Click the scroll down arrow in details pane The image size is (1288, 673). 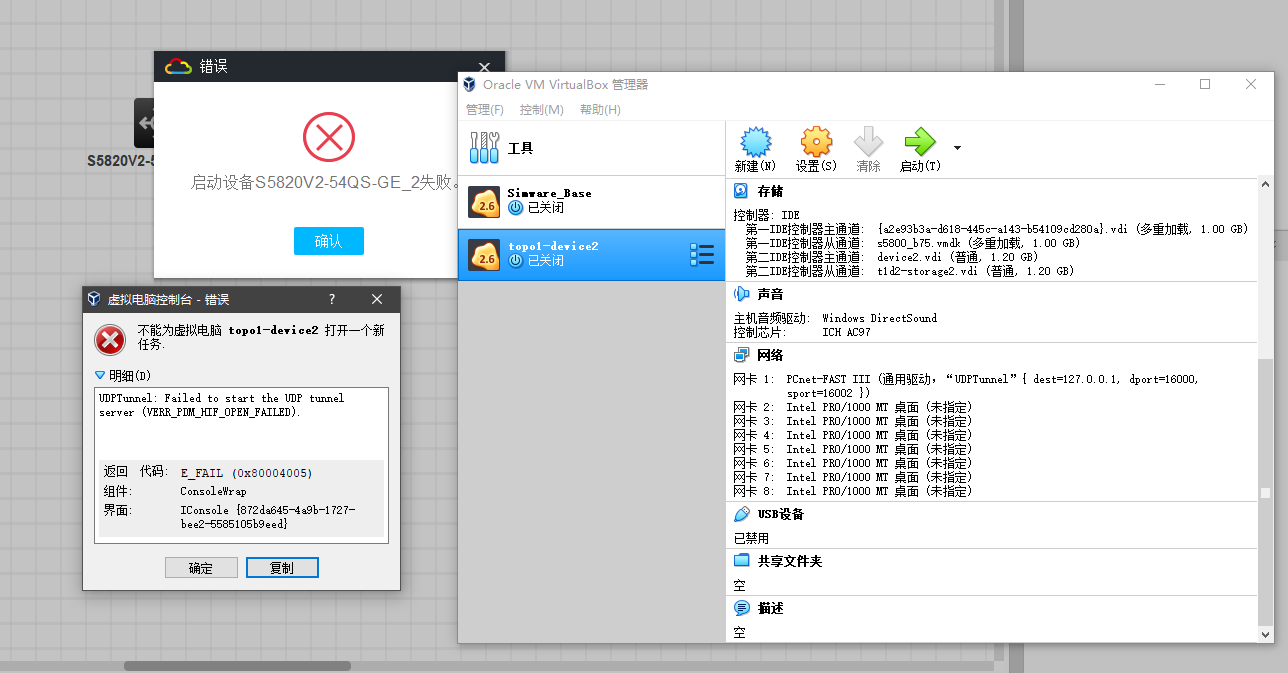(1266, 634)
